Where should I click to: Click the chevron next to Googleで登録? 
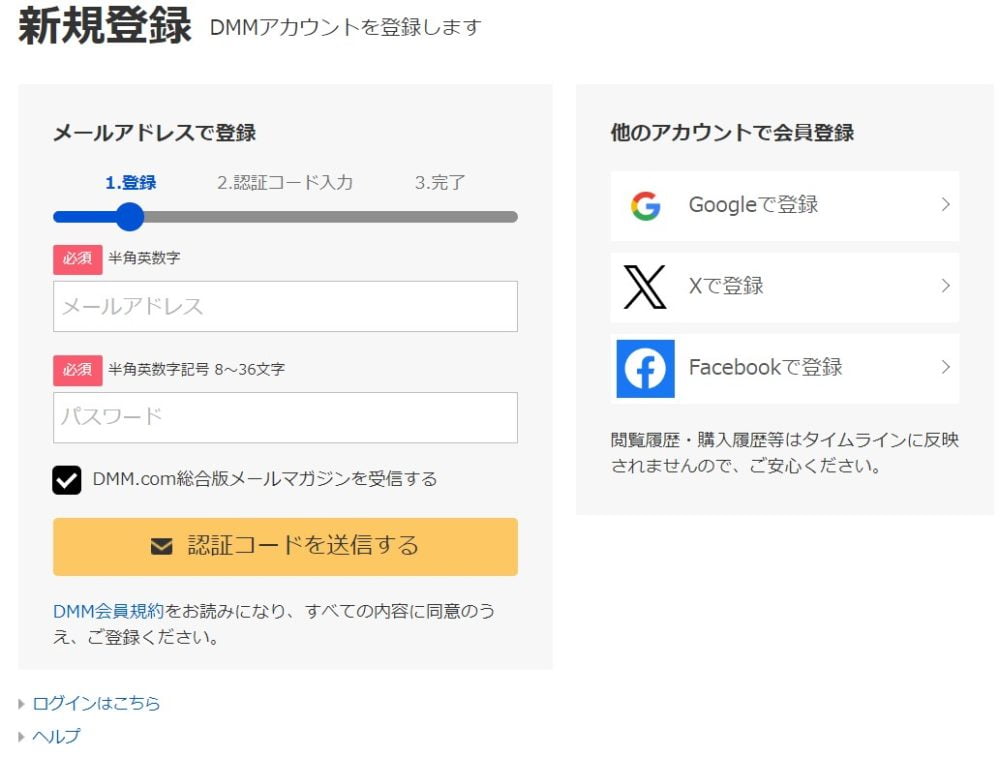pyautogui.click(x=946, y=205)
